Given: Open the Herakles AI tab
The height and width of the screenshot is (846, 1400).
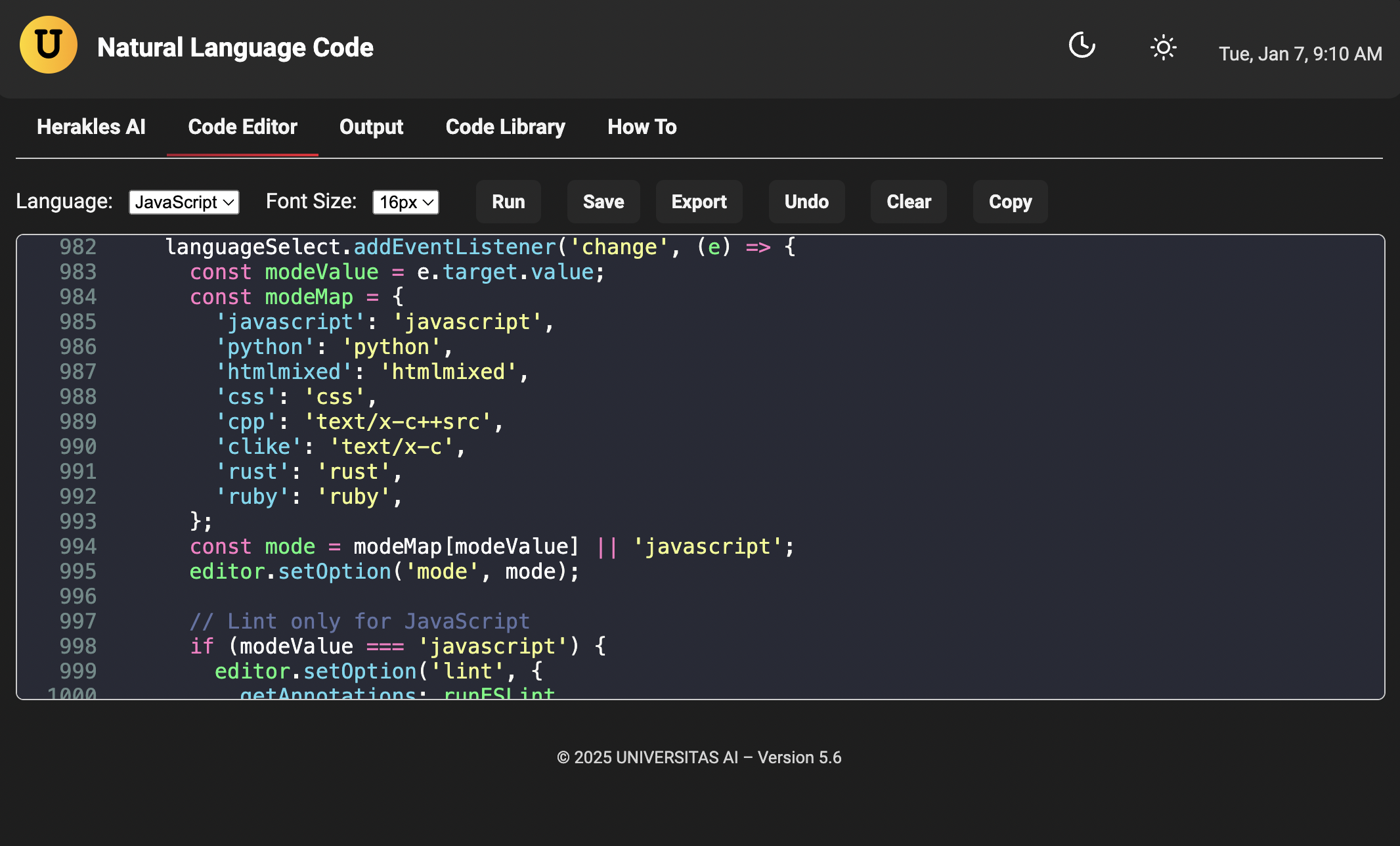Looking at the screenshot, I should tap(91, 127).
